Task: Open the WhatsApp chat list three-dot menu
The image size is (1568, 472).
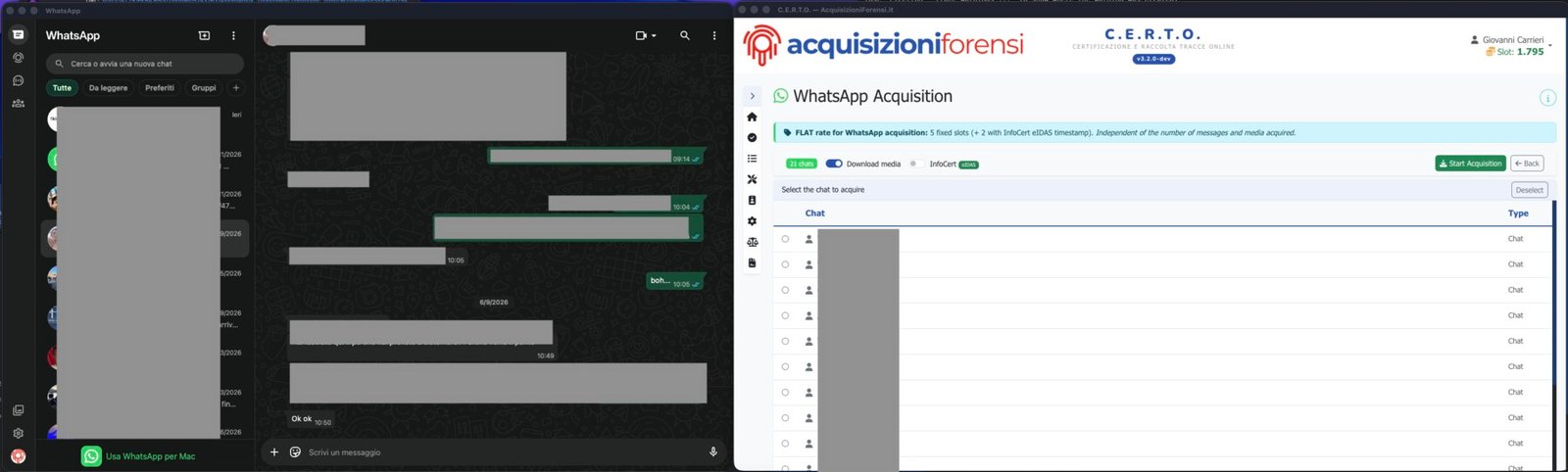Action: [x=233, y=35]
